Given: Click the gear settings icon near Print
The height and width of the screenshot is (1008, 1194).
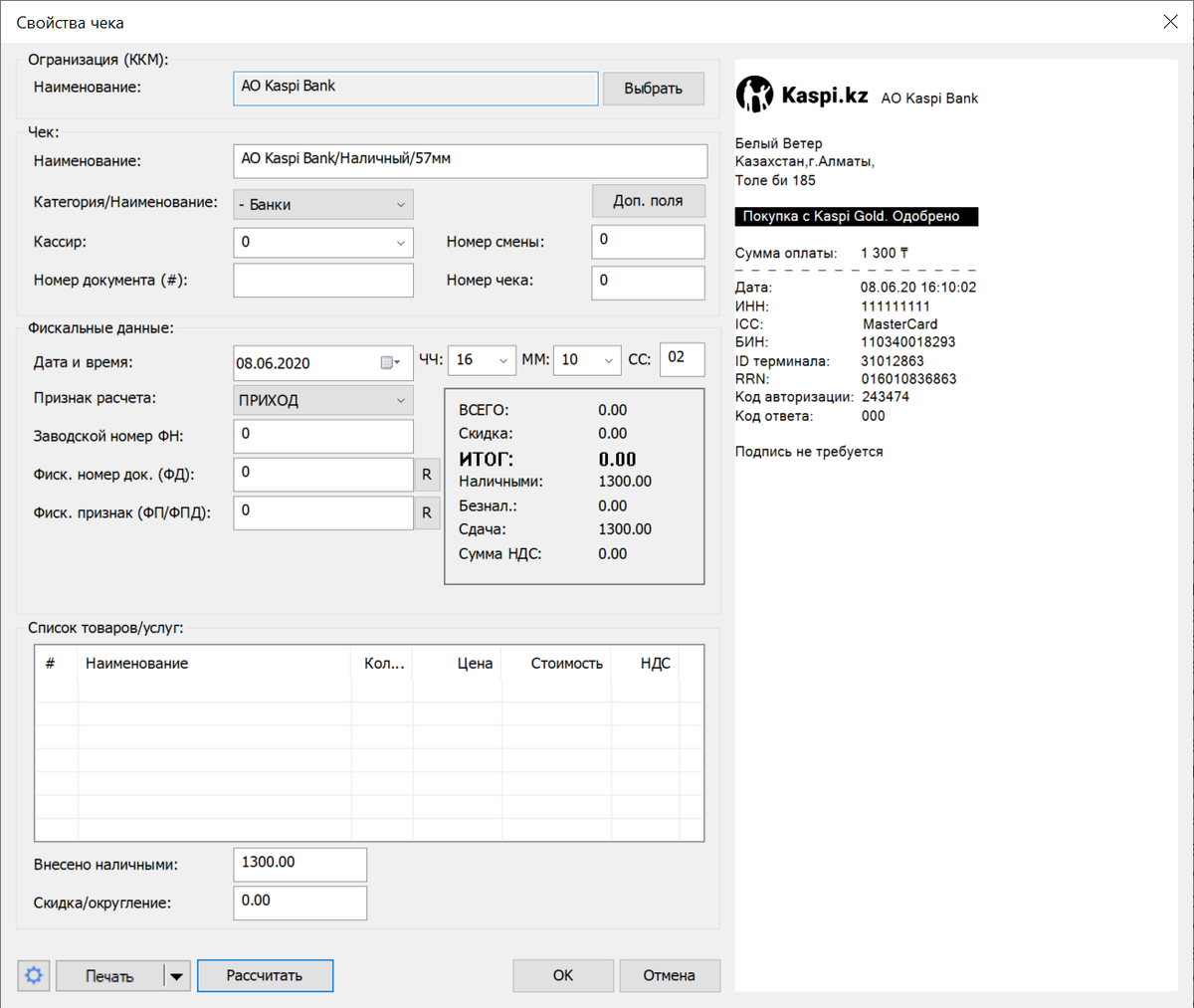Looking at the screenshot, I should click(x=34, y=975).
